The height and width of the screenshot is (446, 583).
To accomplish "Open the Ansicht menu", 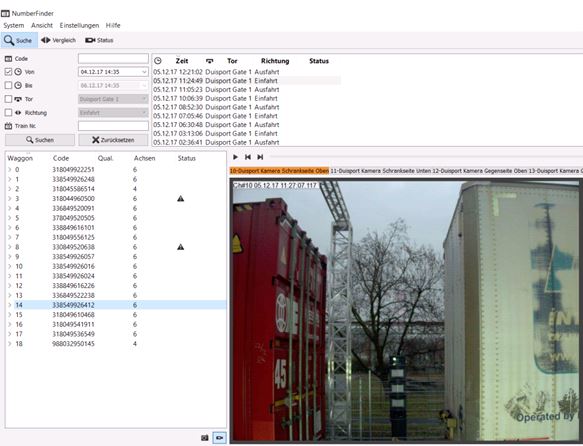I will tap(42, 25).
